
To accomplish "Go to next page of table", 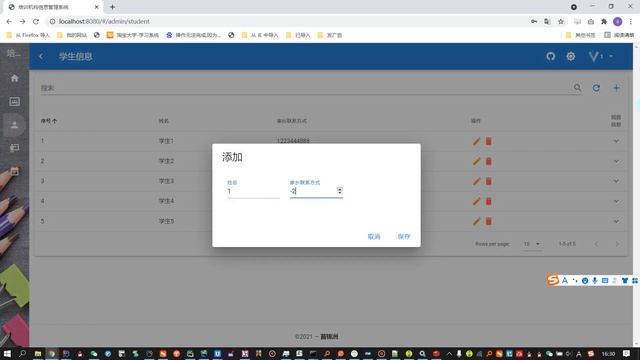I will pos(617,244).
